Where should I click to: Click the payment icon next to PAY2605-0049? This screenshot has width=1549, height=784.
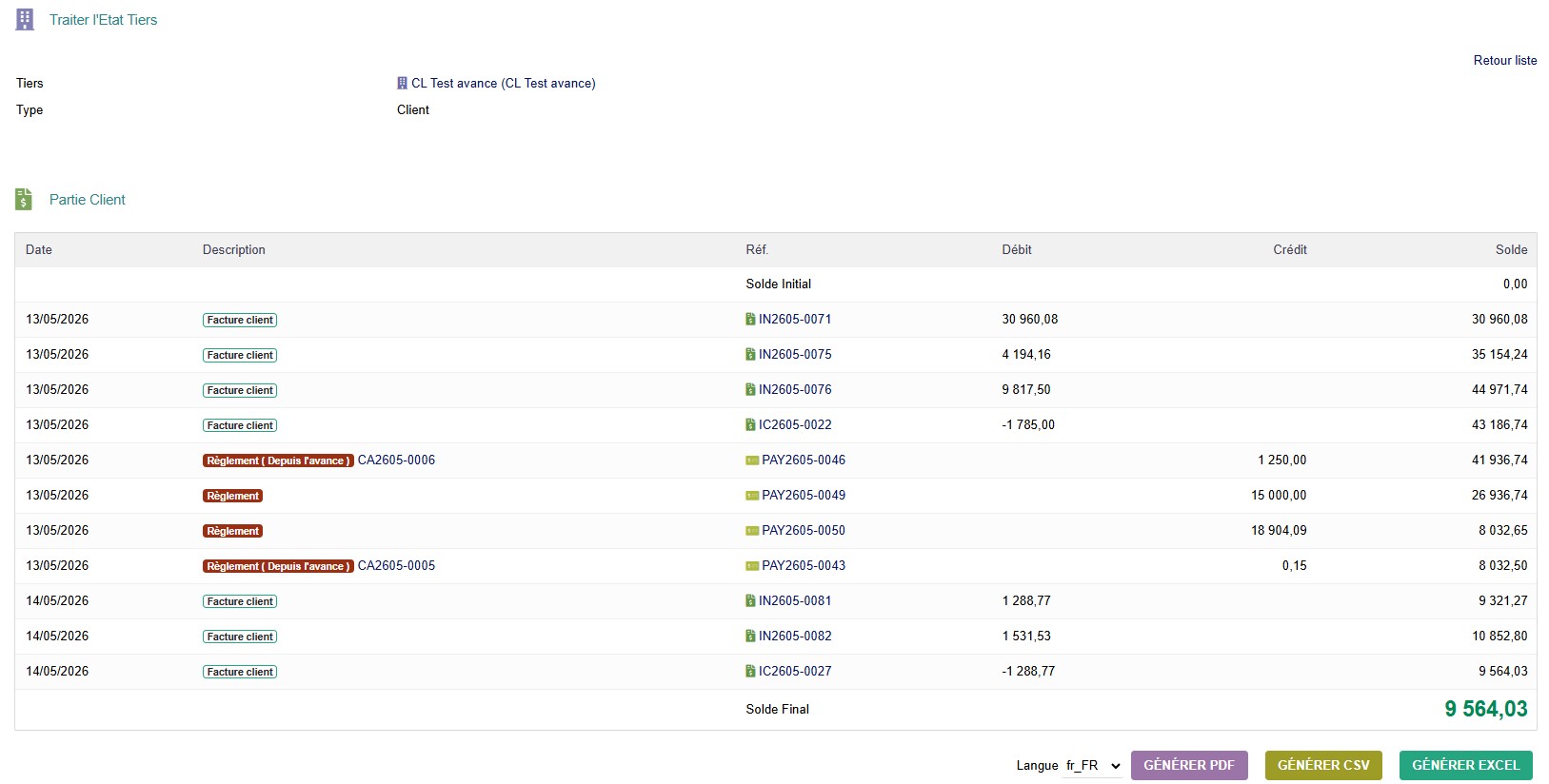coord(752,496)
